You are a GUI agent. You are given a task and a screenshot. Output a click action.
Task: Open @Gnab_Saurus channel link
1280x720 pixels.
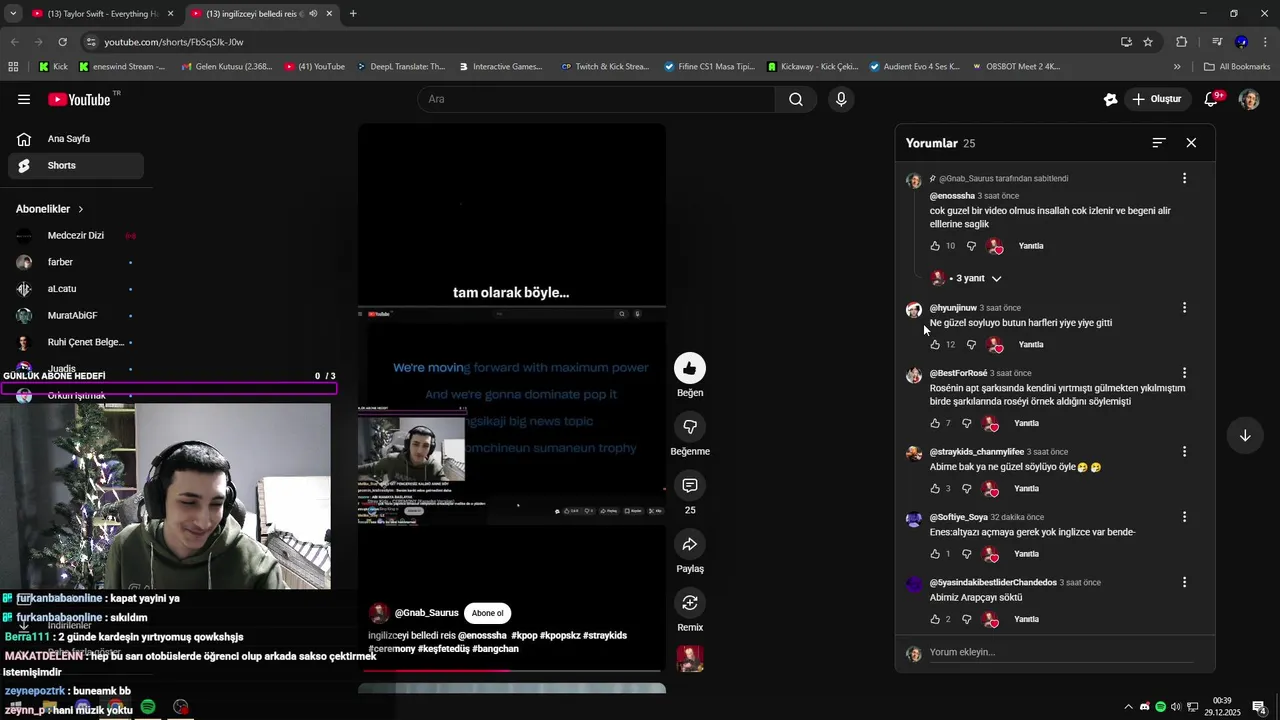427,613
